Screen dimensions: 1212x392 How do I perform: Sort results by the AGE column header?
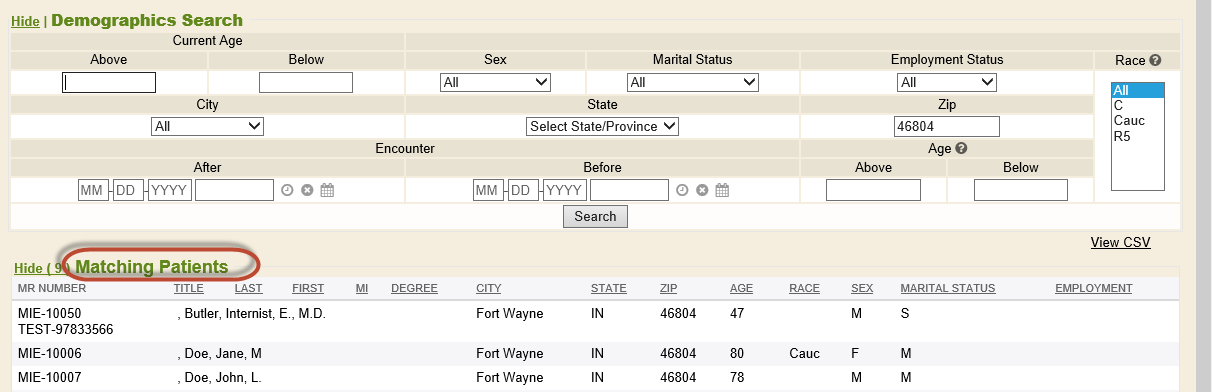coord(741,288)
